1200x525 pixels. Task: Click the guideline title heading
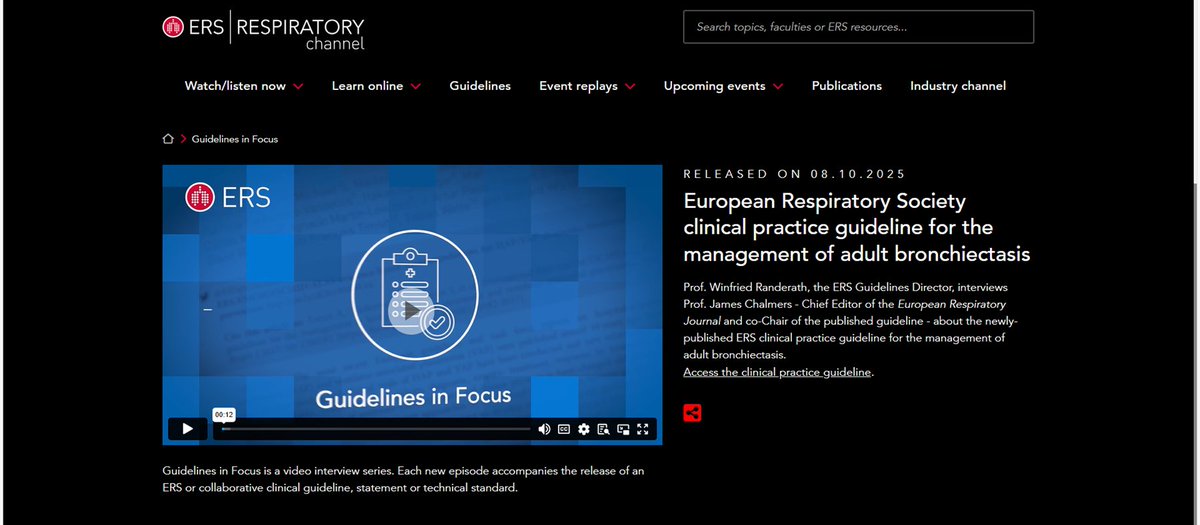click(857, 227)
